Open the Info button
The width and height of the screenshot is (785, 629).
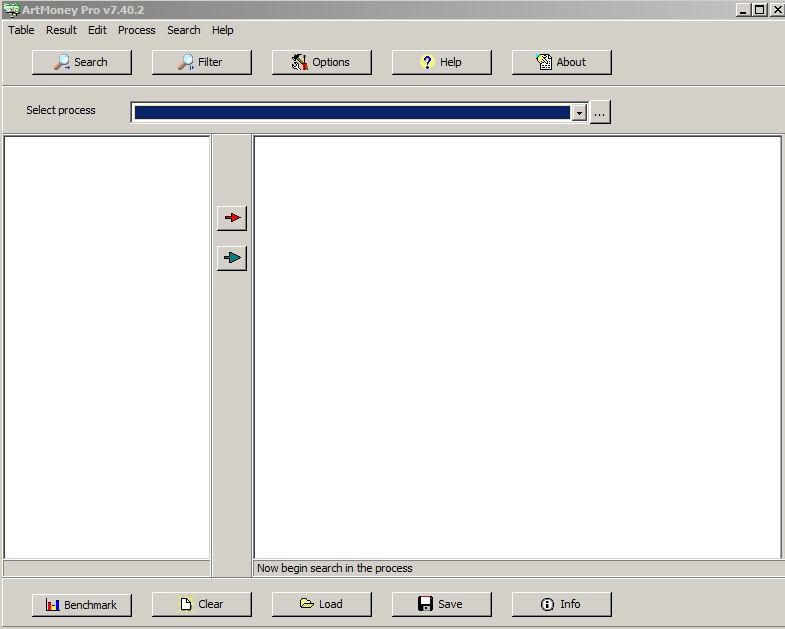coord(562,604)
